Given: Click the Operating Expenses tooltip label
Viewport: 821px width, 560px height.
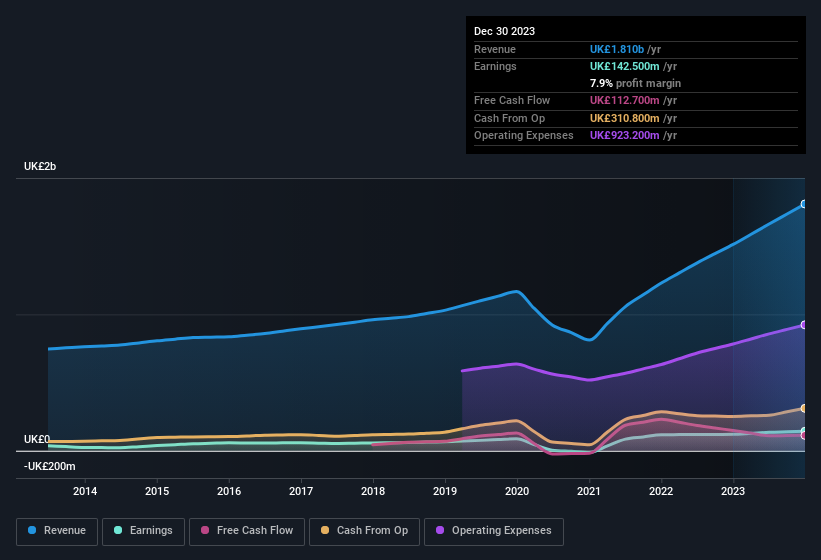Looking at the screenshot, I should tap(524, 136).
